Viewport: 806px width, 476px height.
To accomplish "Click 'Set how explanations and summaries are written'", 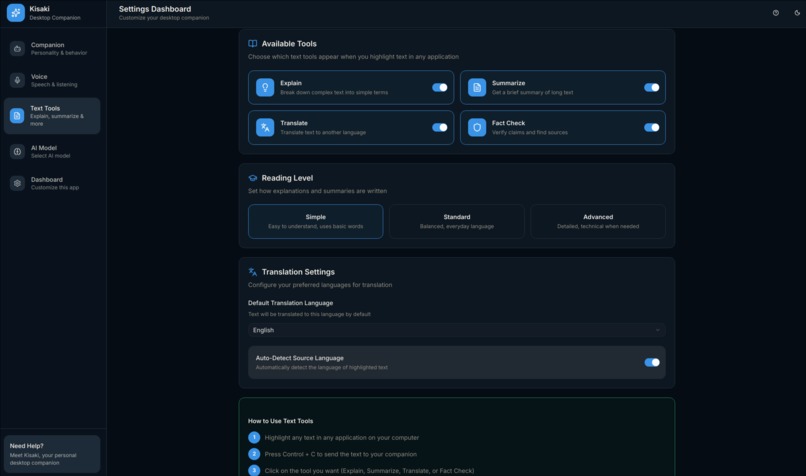I will pos(317,191).
